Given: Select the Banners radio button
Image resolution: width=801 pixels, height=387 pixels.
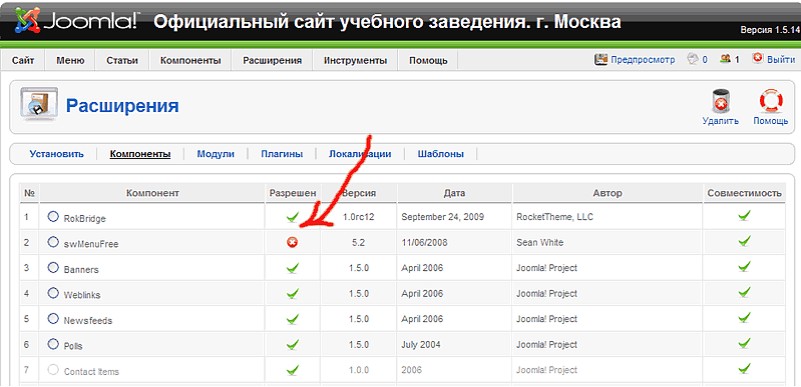Looking at the screenshot, I should (53, 268).
